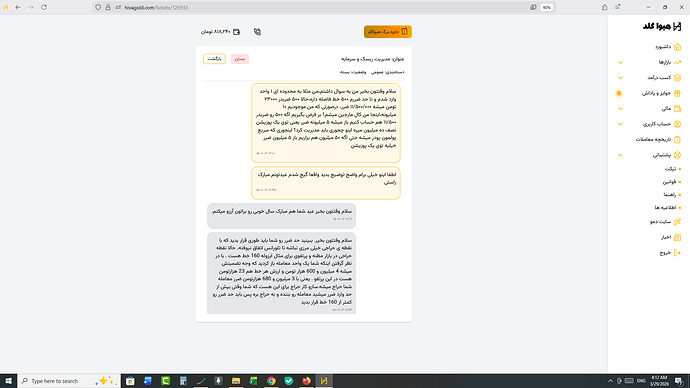This screenshot has height=388, width=690.
Task: Click the orange جایزه بزرگ هیواگلد button
Action: (x=388, y=32)
